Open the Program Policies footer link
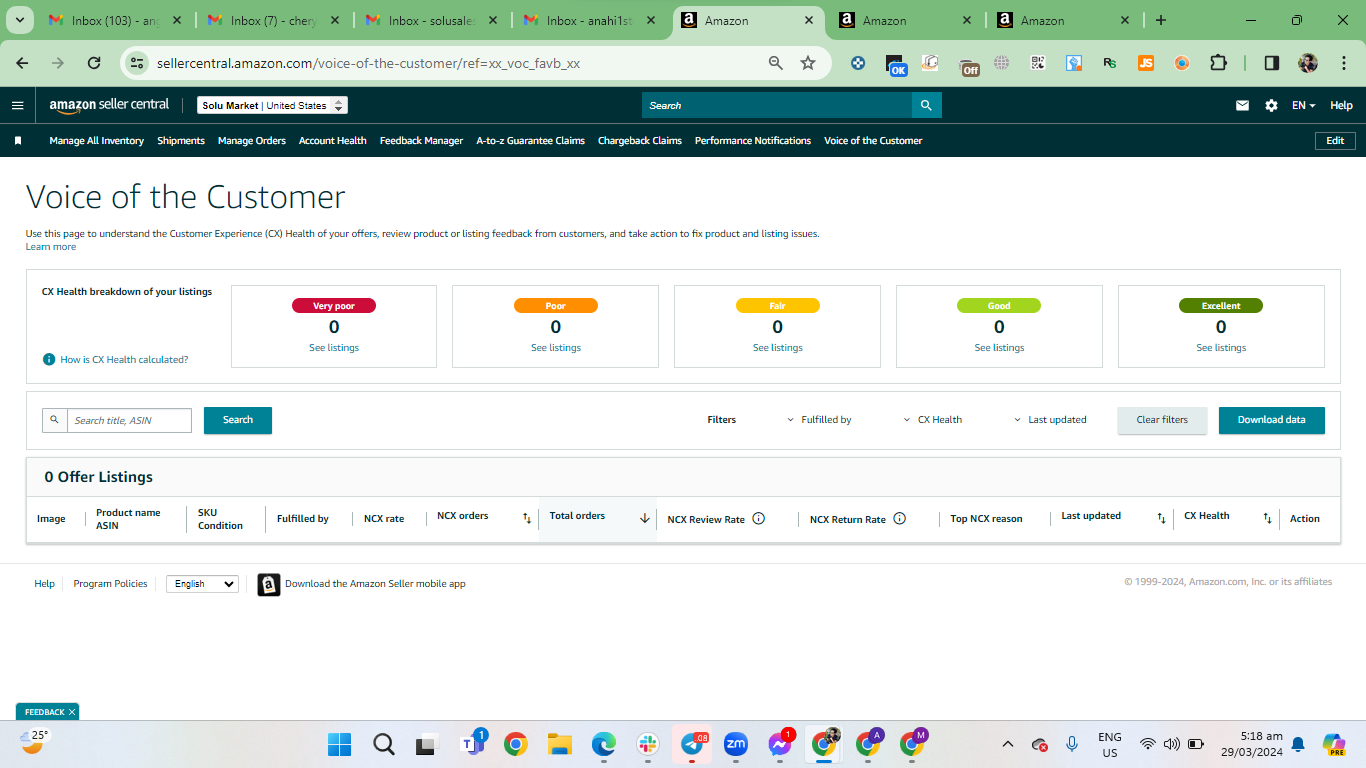This screenshot has width=1366, height=768. click(x=110, y=584)
